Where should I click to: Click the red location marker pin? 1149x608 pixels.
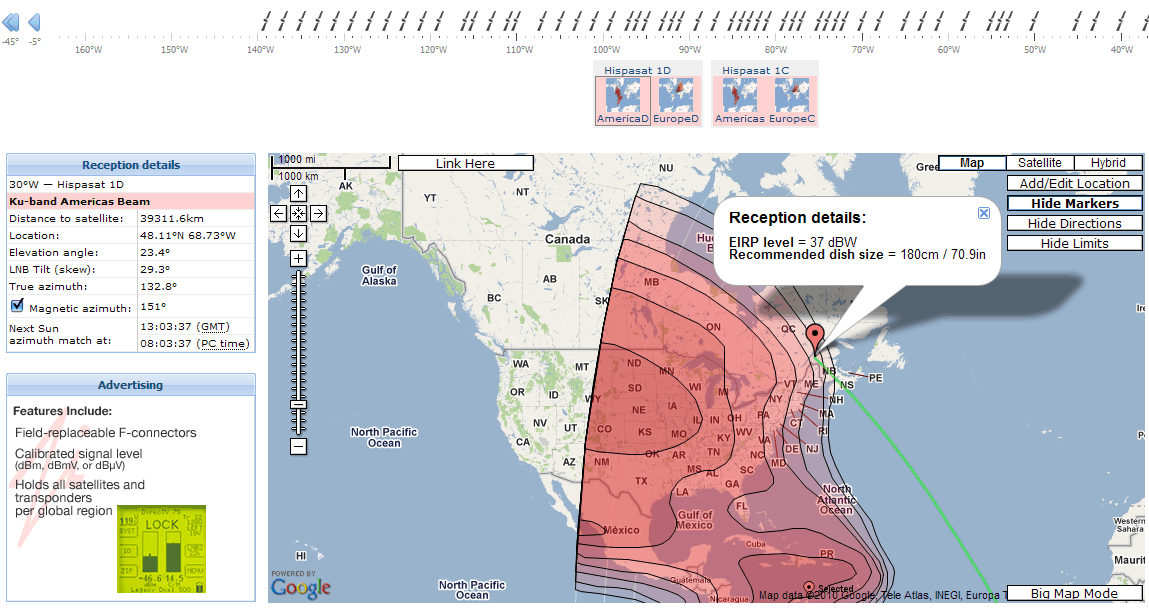tap(815, 338)
